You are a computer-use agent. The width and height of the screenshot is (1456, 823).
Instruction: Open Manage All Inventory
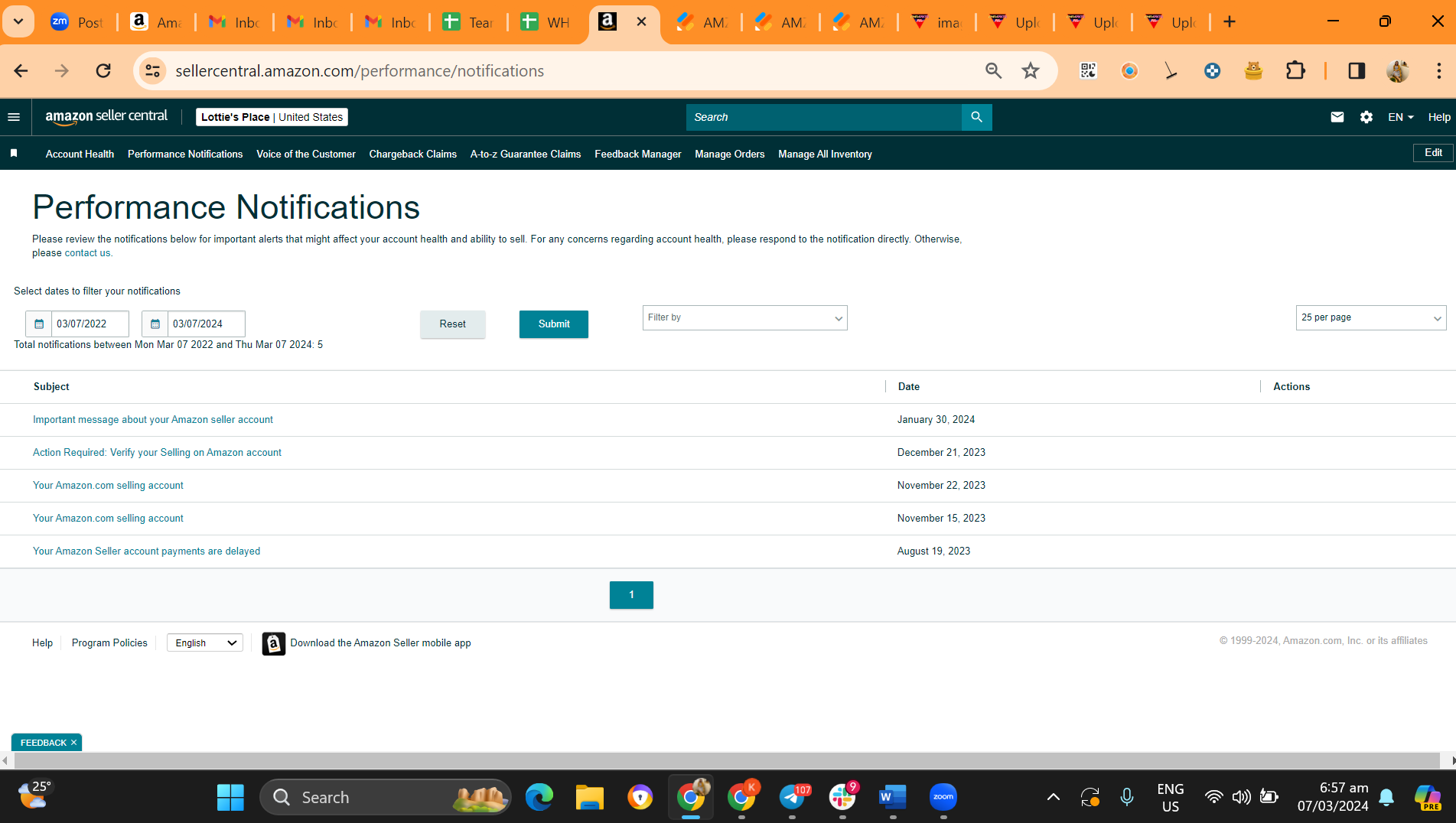[x=826, y=155]
